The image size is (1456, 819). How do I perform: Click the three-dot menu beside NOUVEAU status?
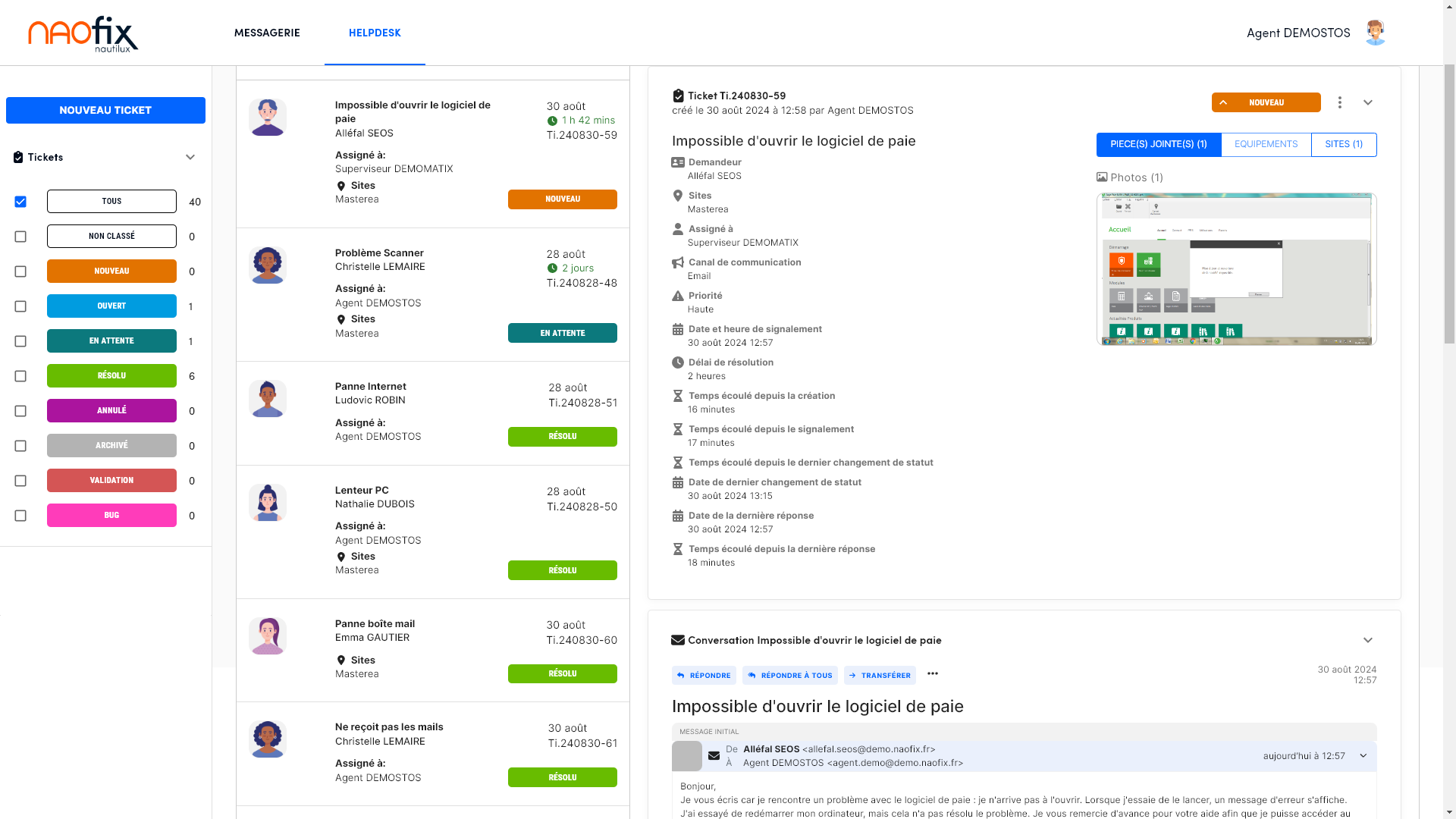click(x=1340, y=102)
